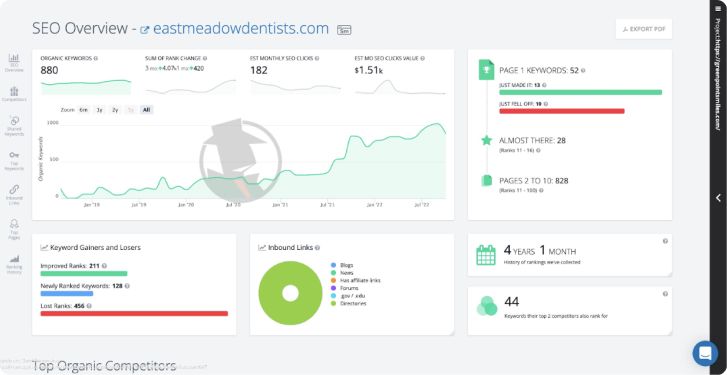This screenshot has height=375, width=727.
Task: Toggle Has affiliate links legend item
Action: (356, 280)
